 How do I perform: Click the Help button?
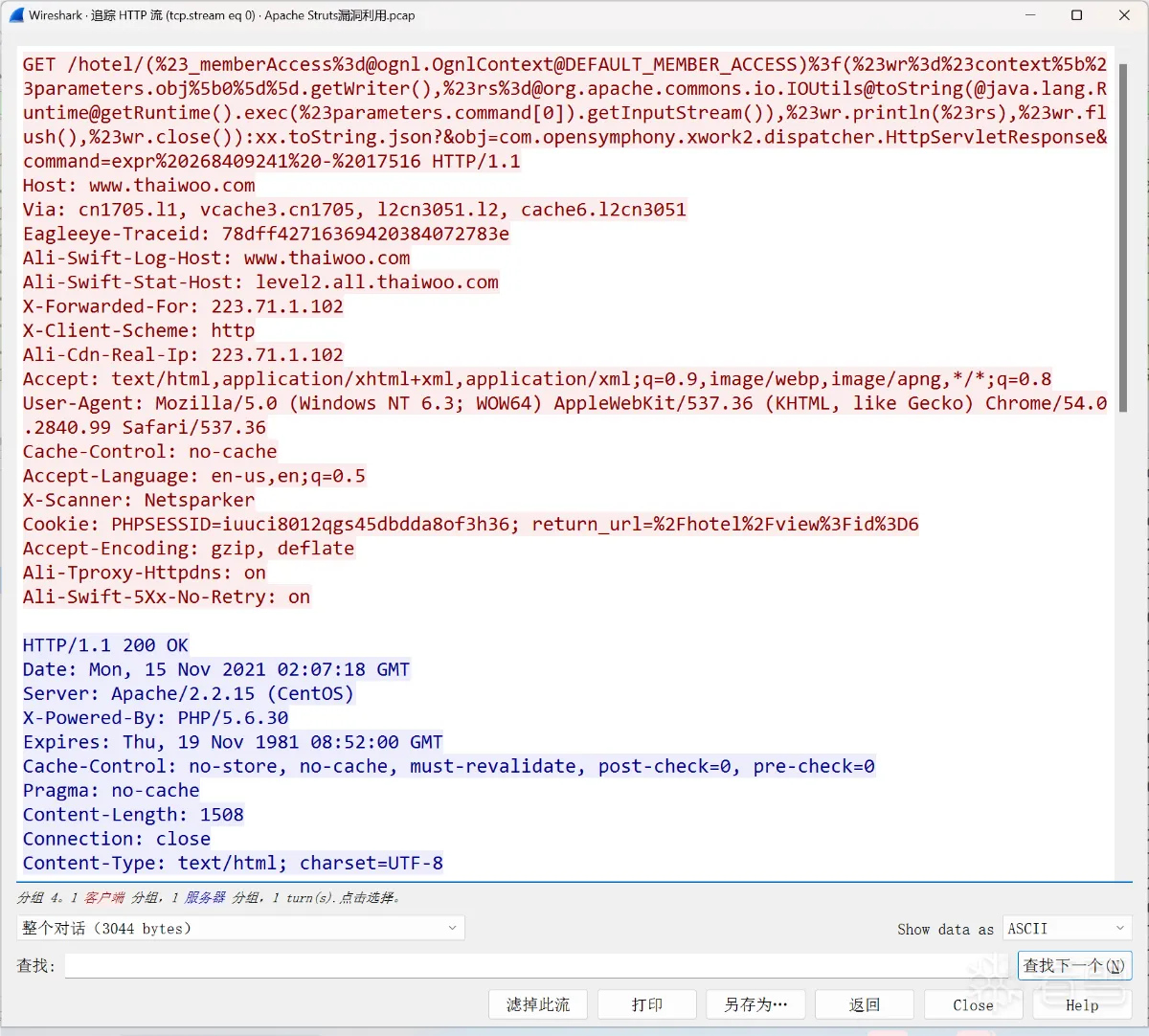[x=1082, y=1004]
